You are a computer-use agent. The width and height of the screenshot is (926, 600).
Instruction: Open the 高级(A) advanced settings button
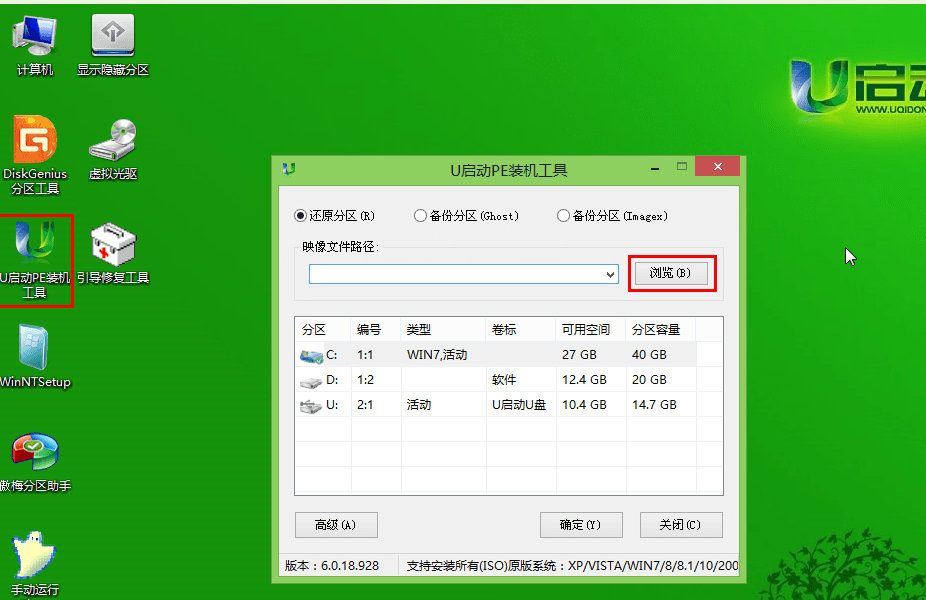coord(335,525)
